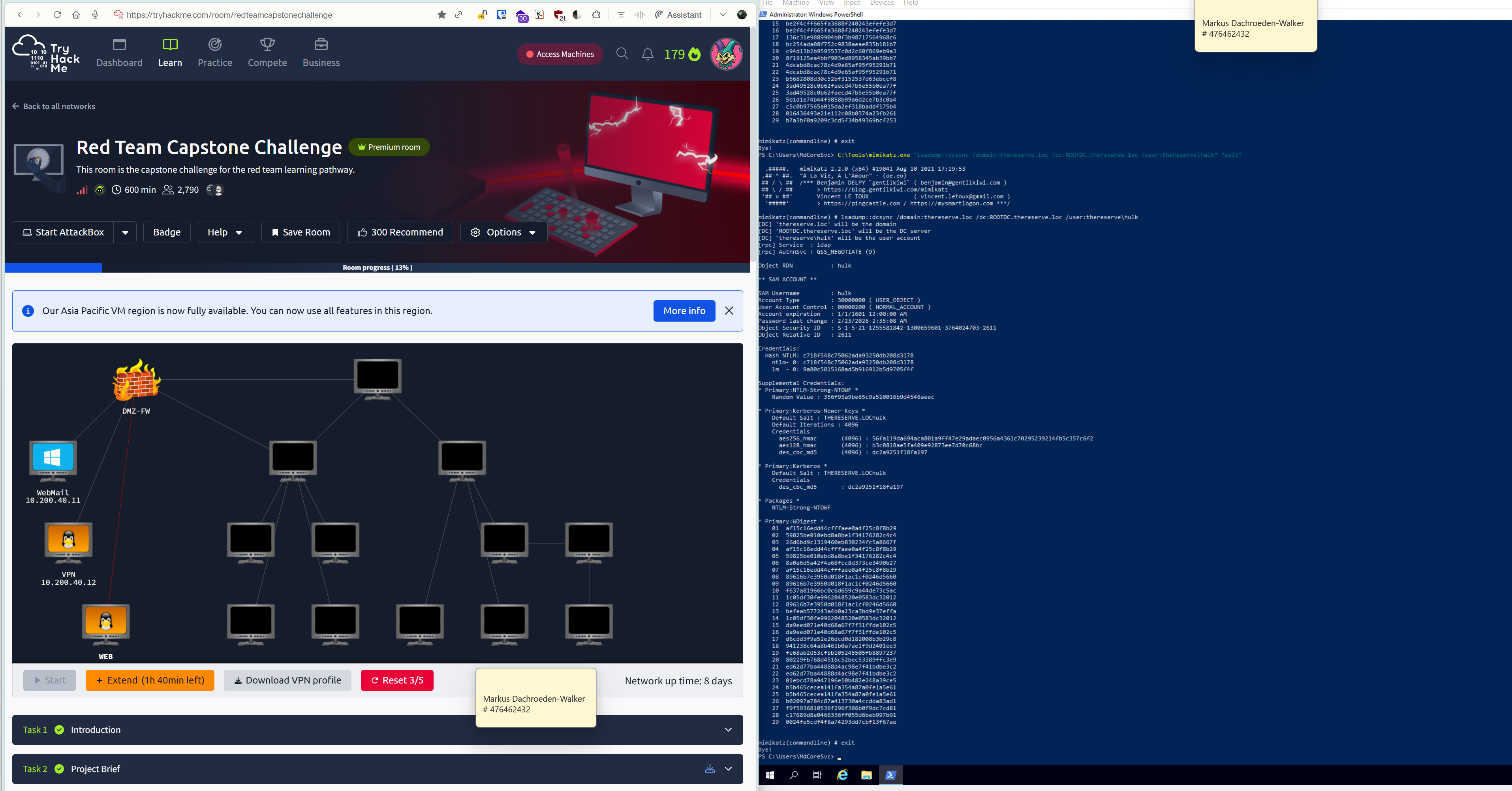Screen dimensions: 1512x791
Task: Open Start AttackBox dropdown arrow
Action: click(125, 233)
